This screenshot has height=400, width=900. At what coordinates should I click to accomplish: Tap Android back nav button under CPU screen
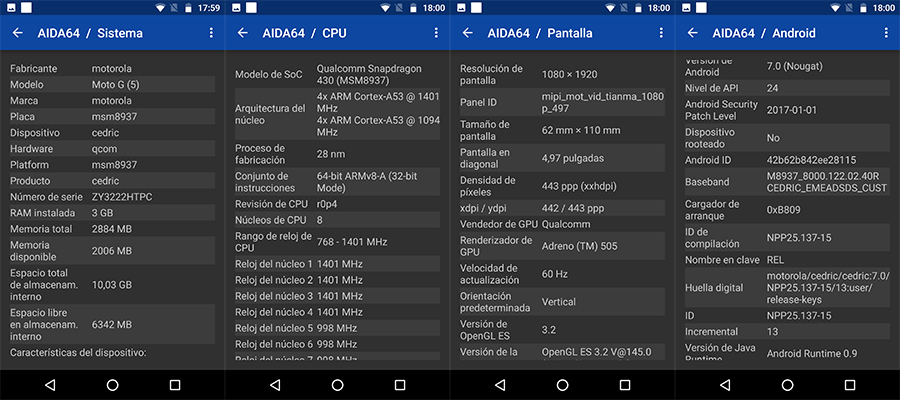click(275, 385)
